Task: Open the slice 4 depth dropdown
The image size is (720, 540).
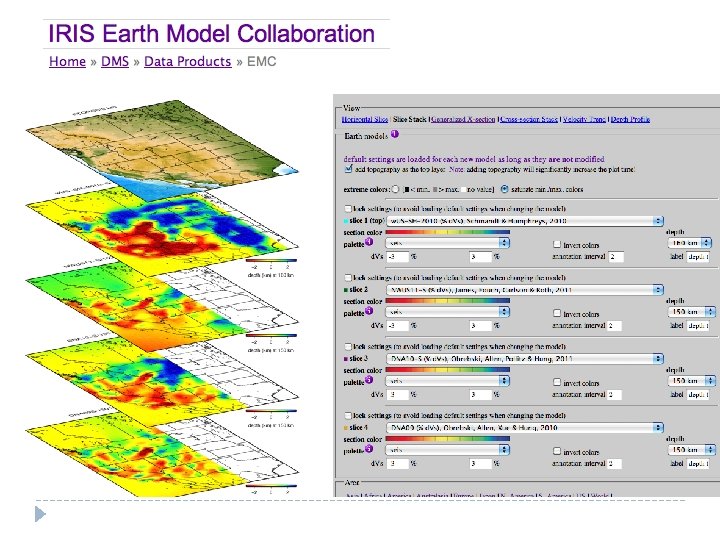Action: [691, 450]
